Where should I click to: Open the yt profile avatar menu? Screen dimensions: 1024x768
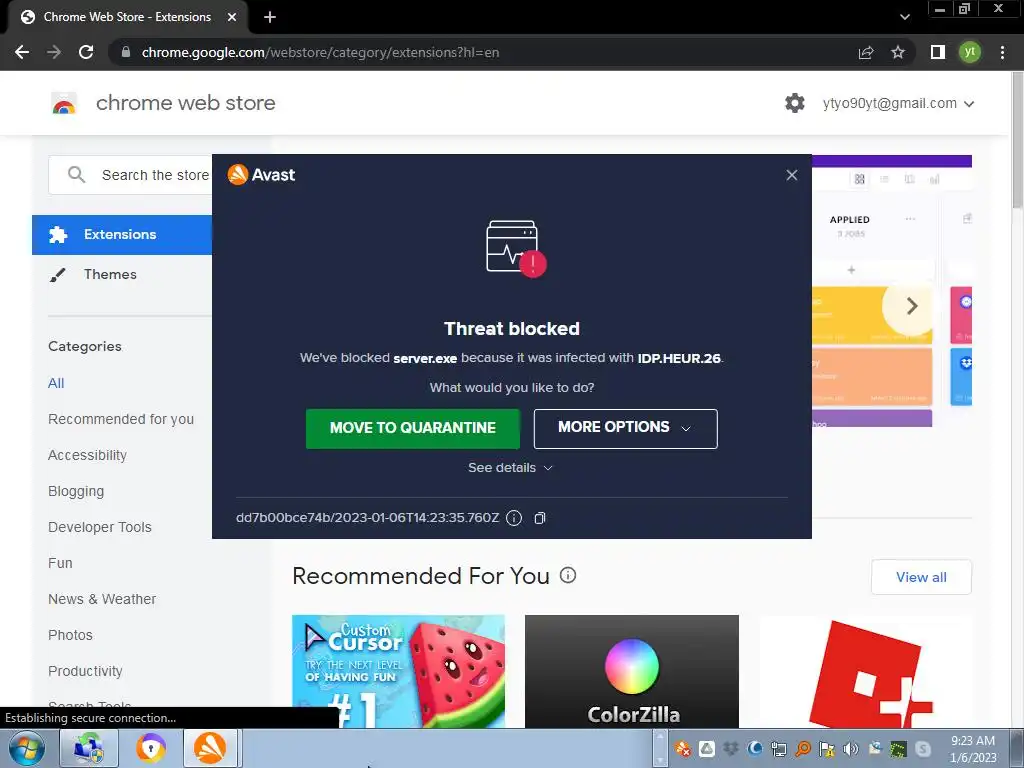pyautogui.click(x=970, y=52)
